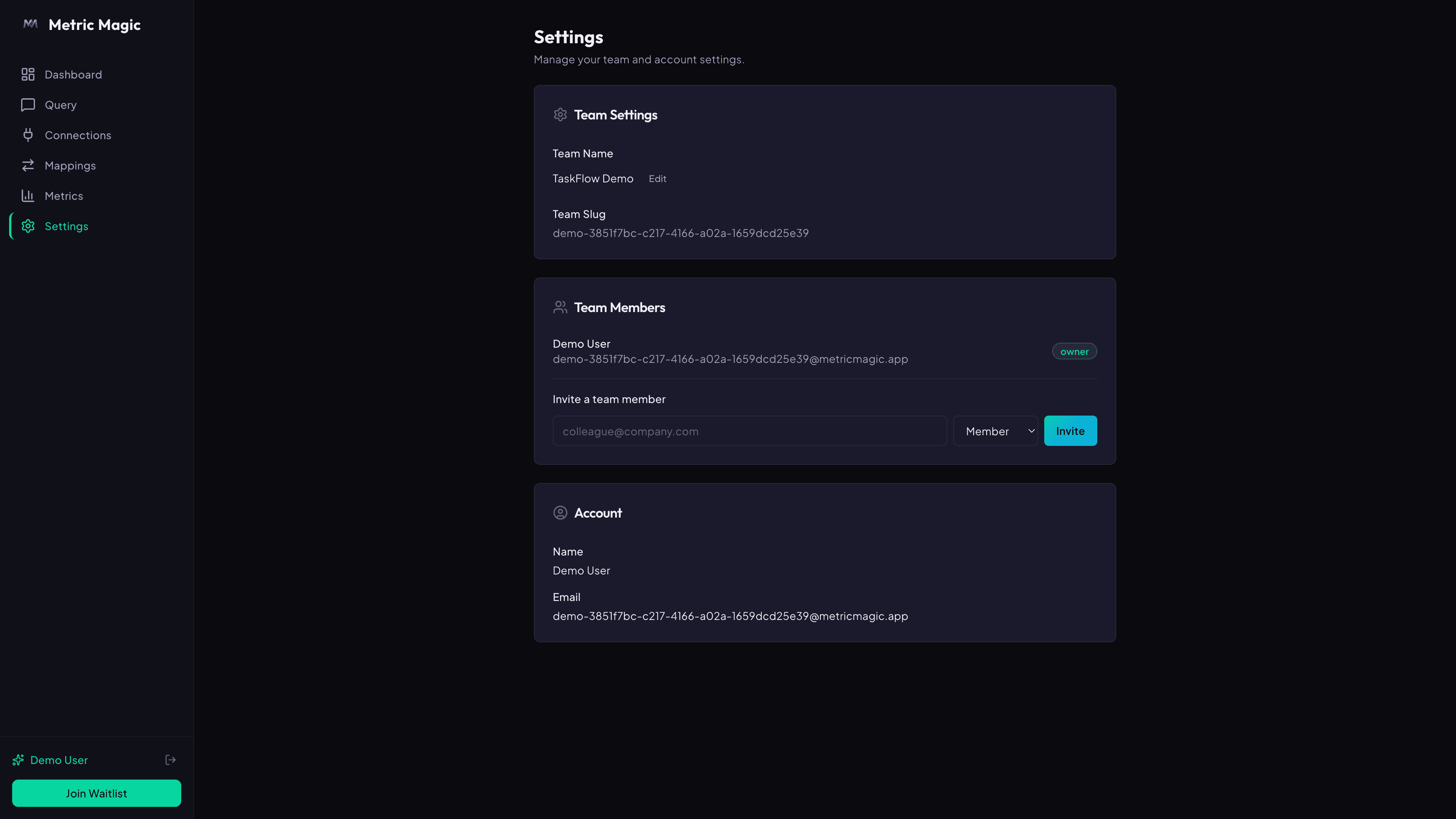Select the Query speech-bubble icon
Viewport: 1456px width, 819px height.
pyautogui.click(x=28, y=105)
